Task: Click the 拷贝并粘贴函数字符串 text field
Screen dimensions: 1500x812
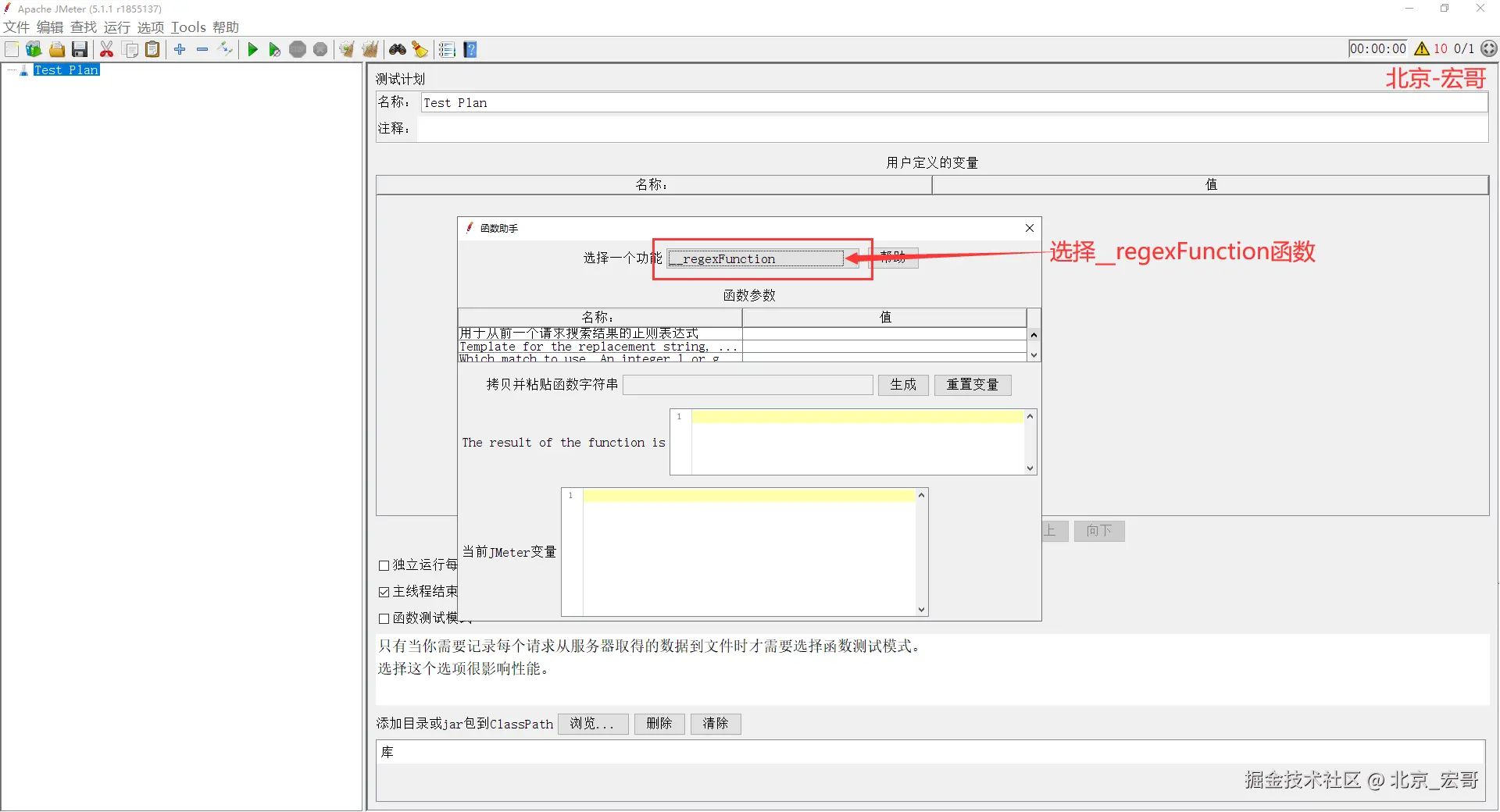Action: (748, 385)
